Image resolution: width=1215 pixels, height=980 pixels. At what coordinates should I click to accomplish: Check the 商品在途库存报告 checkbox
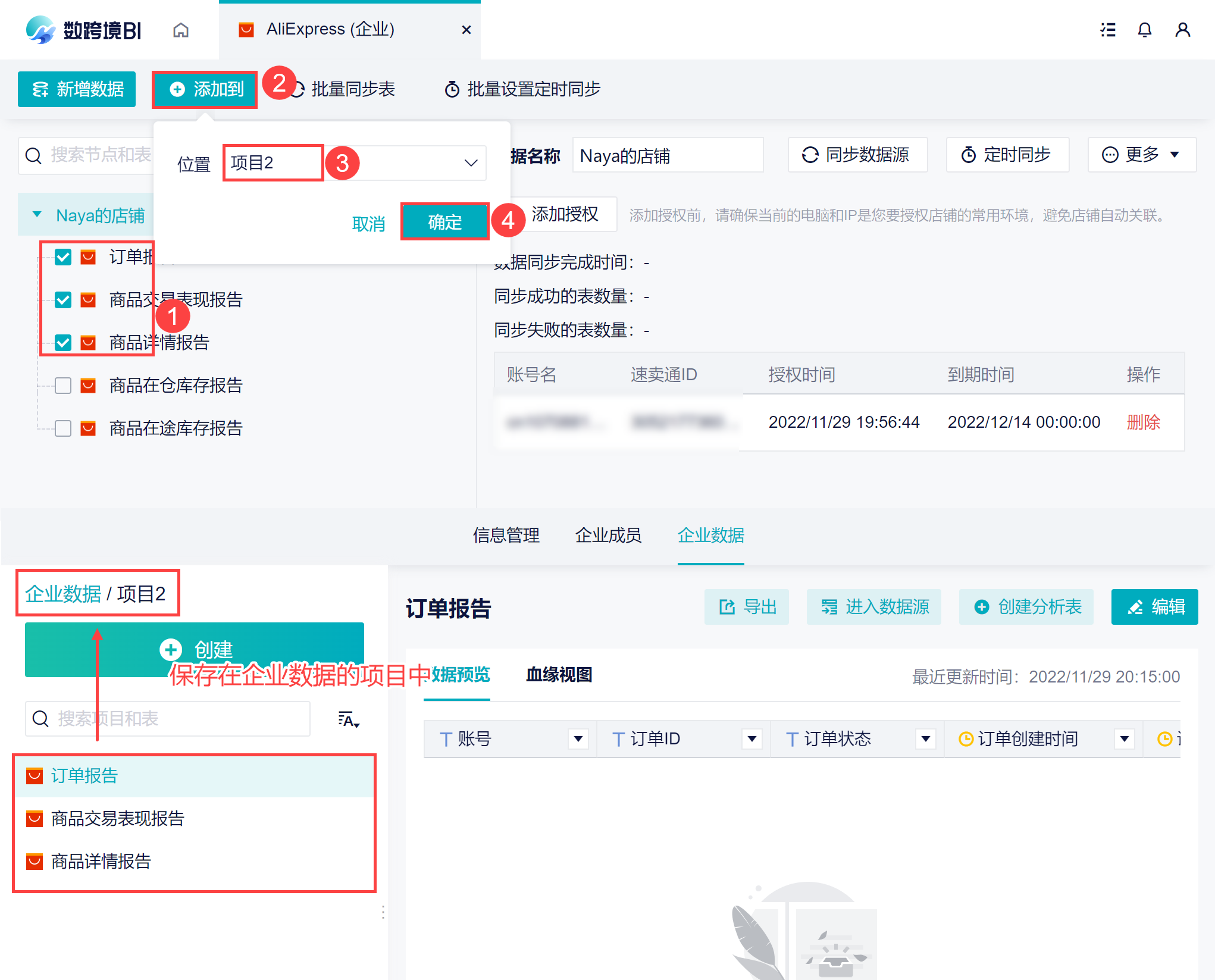click(63, 428)
